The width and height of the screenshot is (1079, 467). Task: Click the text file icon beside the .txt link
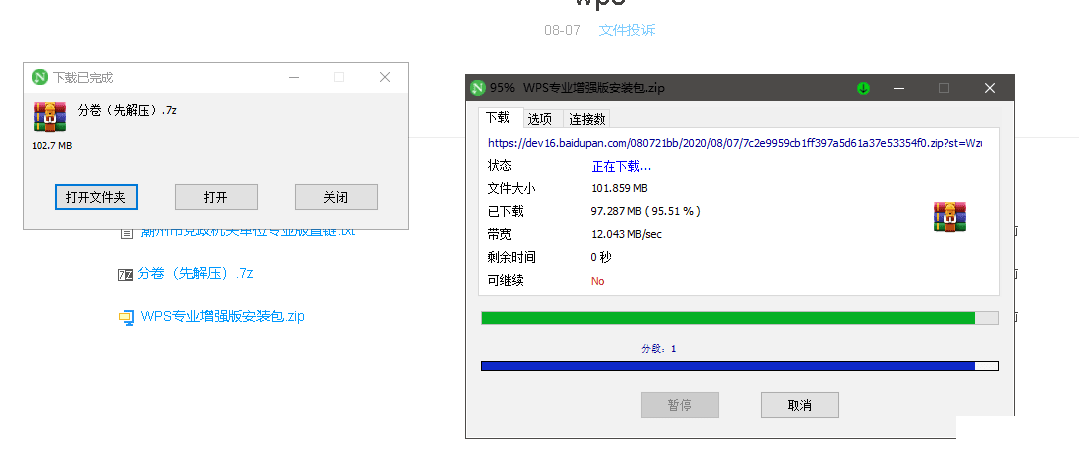pos(127,233)
